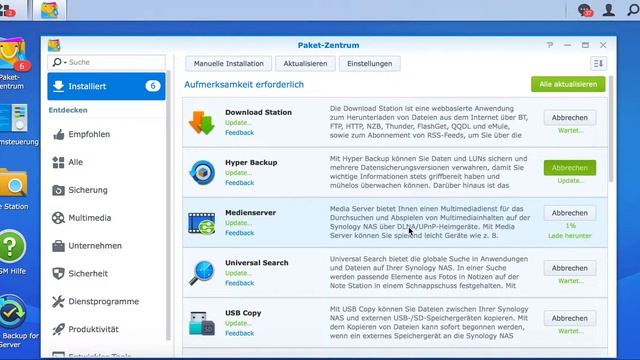Cancel the Universal Search update
The width and height of the screenshot is (640, 360).
(x=569, y=268)
